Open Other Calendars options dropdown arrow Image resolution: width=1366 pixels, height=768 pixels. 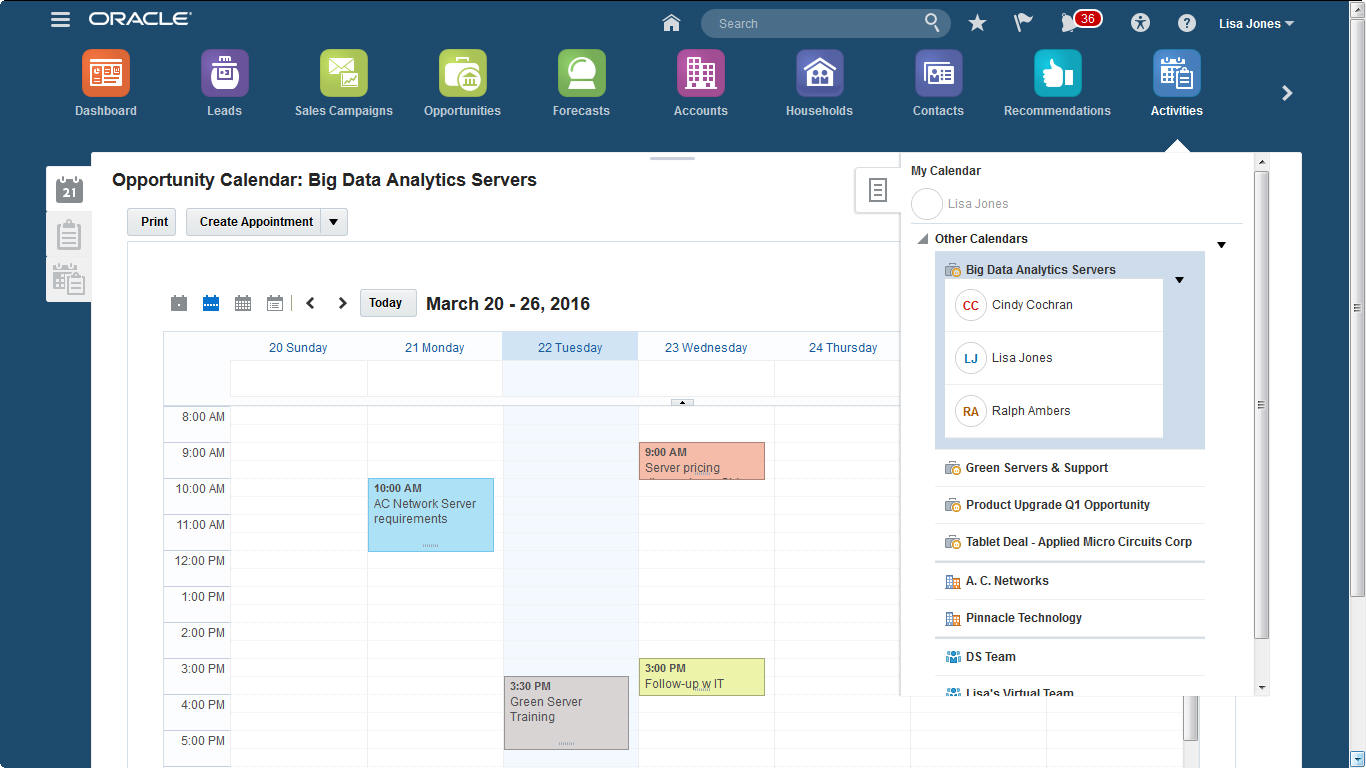(x=1221, y=245)
